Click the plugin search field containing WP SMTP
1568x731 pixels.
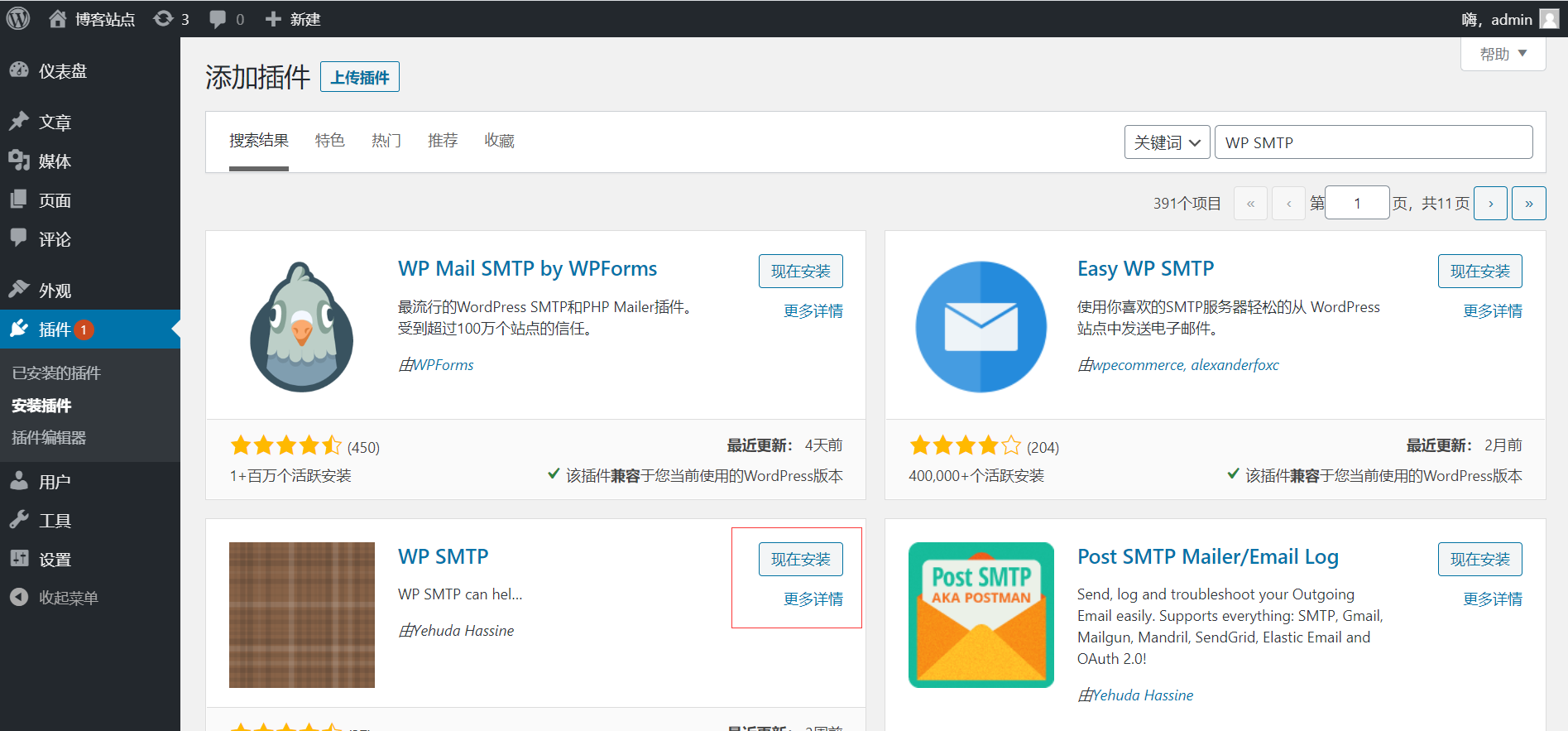pyautogui.click(x=1374, y=142)
